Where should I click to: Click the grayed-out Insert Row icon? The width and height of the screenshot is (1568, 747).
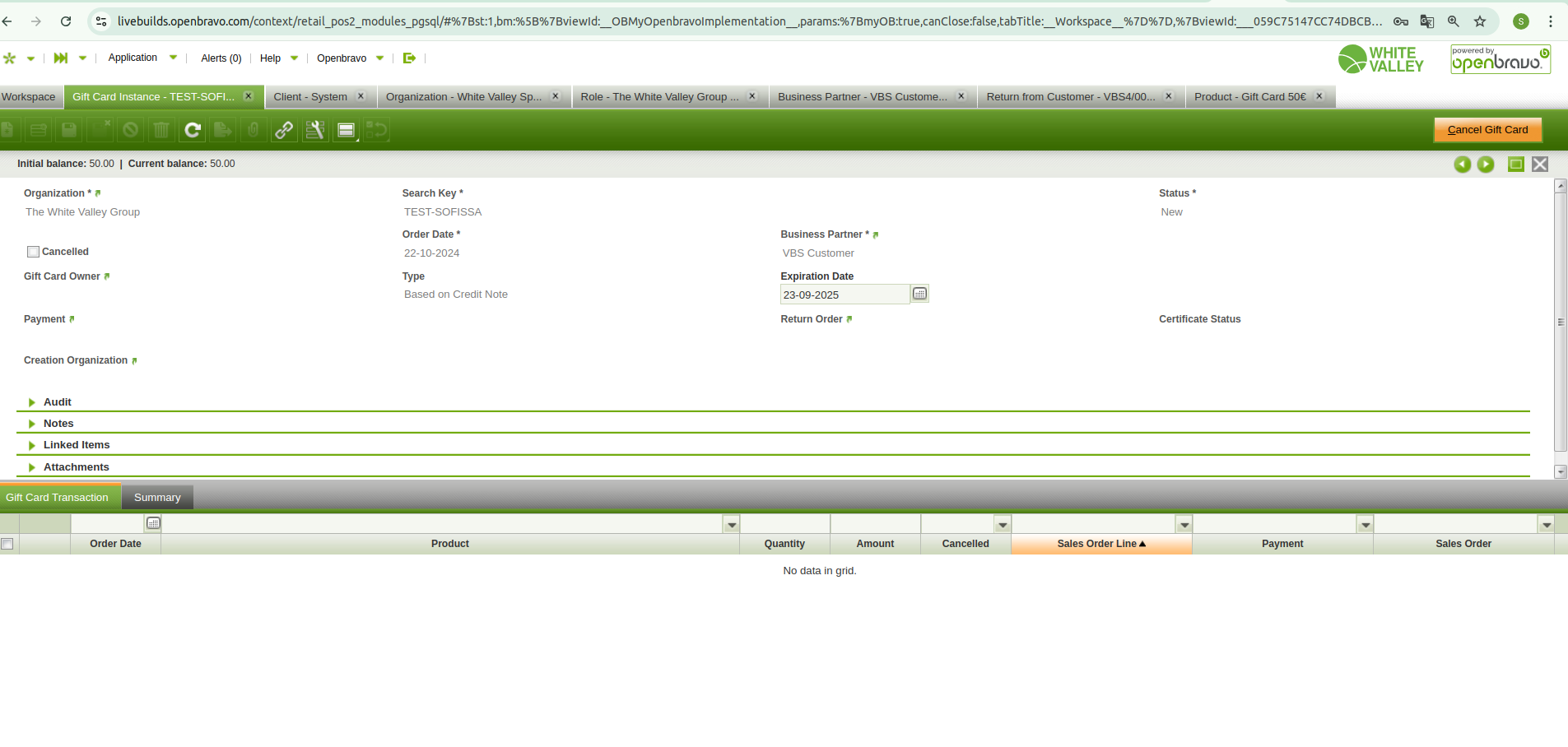[x=38, y=130]
